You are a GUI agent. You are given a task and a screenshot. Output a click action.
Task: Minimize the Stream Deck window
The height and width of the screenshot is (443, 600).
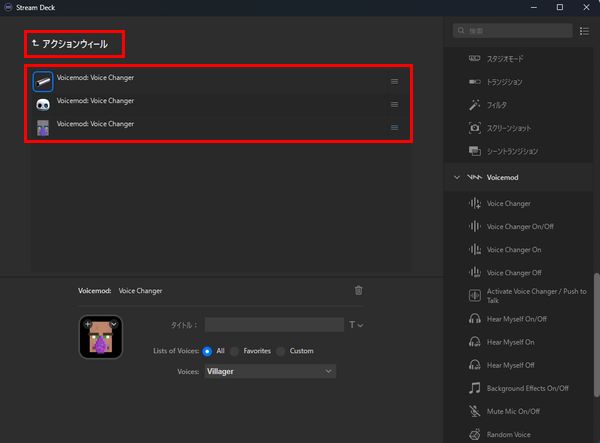tap(534, 7)
